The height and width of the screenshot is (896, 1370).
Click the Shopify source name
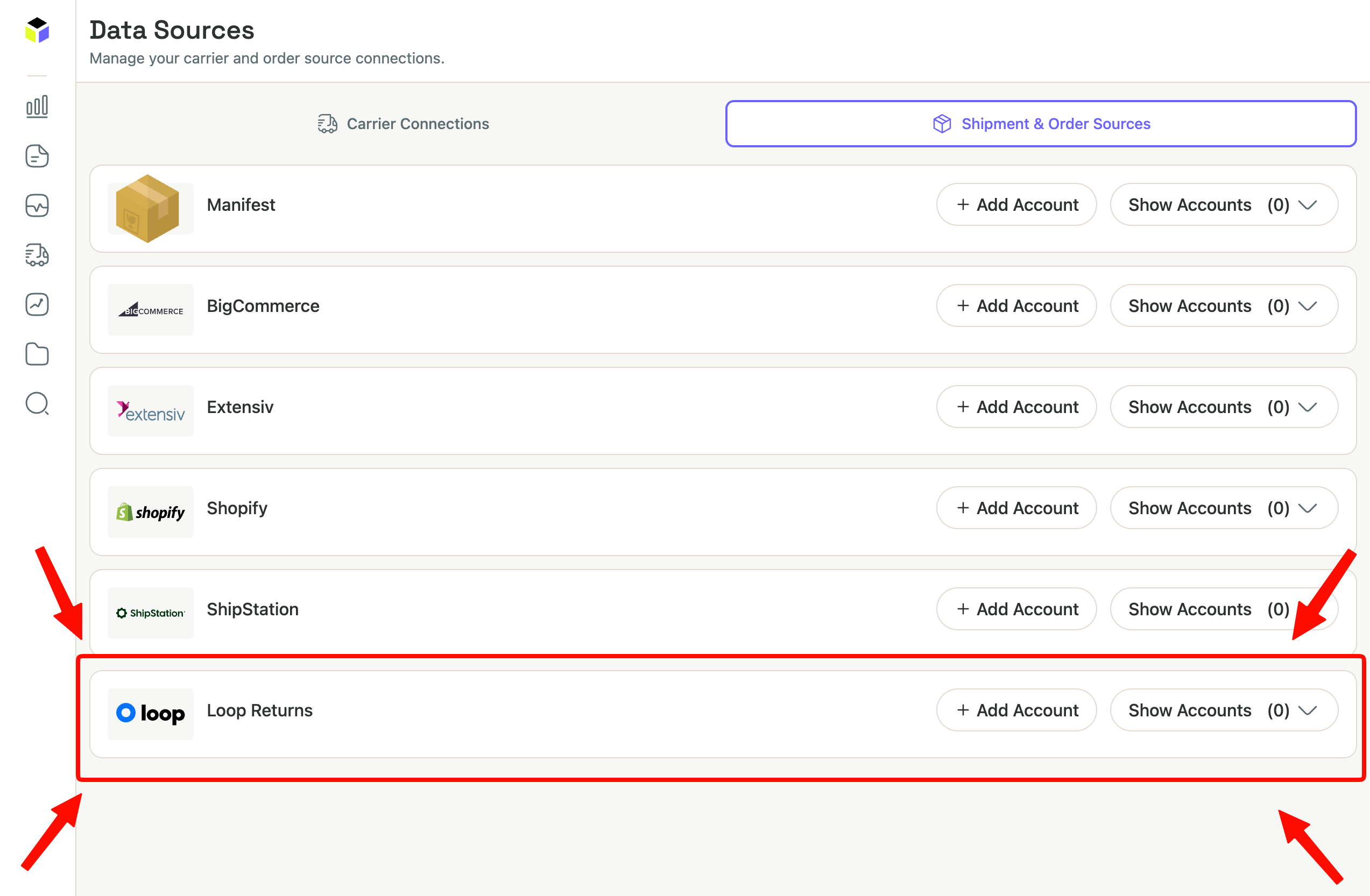click(x=237, y=509)
